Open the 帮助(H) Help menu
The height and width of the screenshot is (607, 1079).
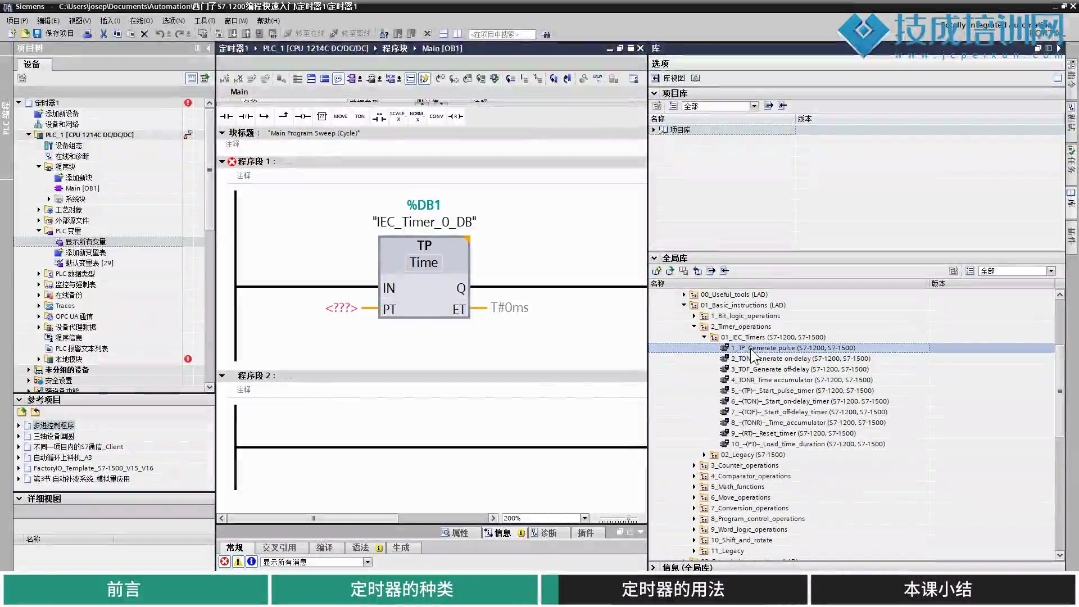click(268, 21)
